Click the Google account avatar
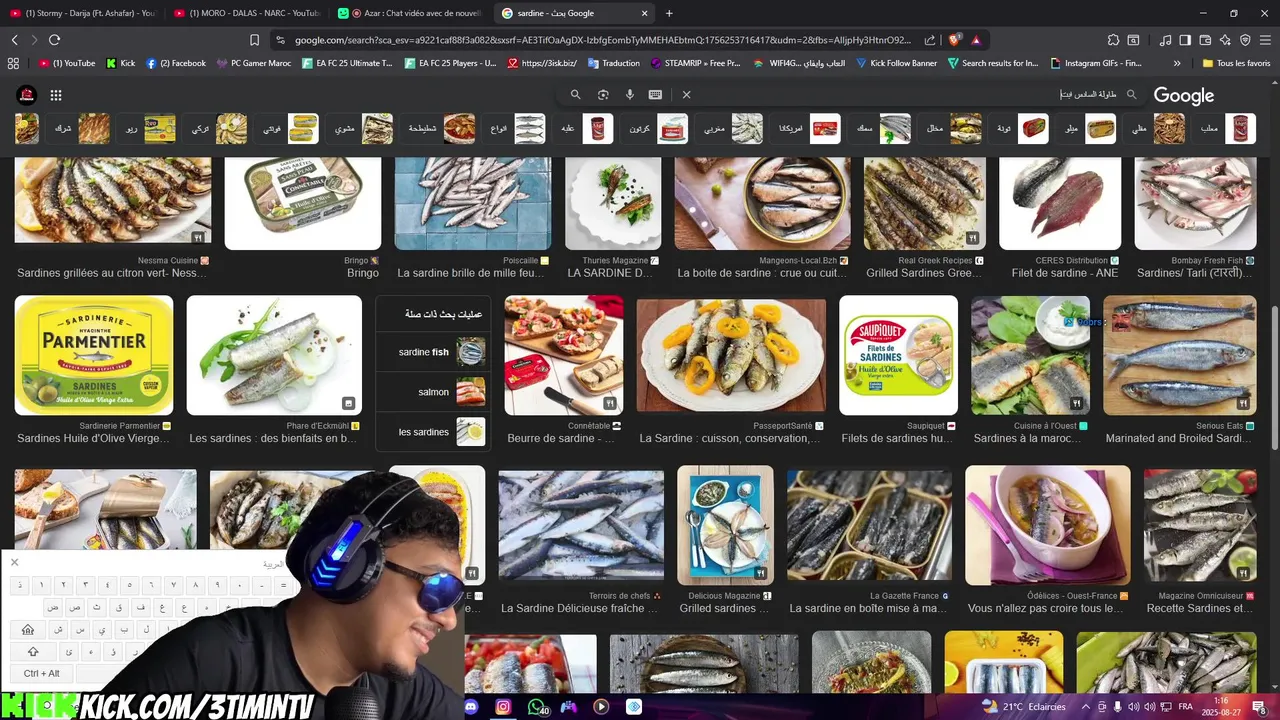The width and height of the screenshot is (1280, 720). click(x=27, y=95)
